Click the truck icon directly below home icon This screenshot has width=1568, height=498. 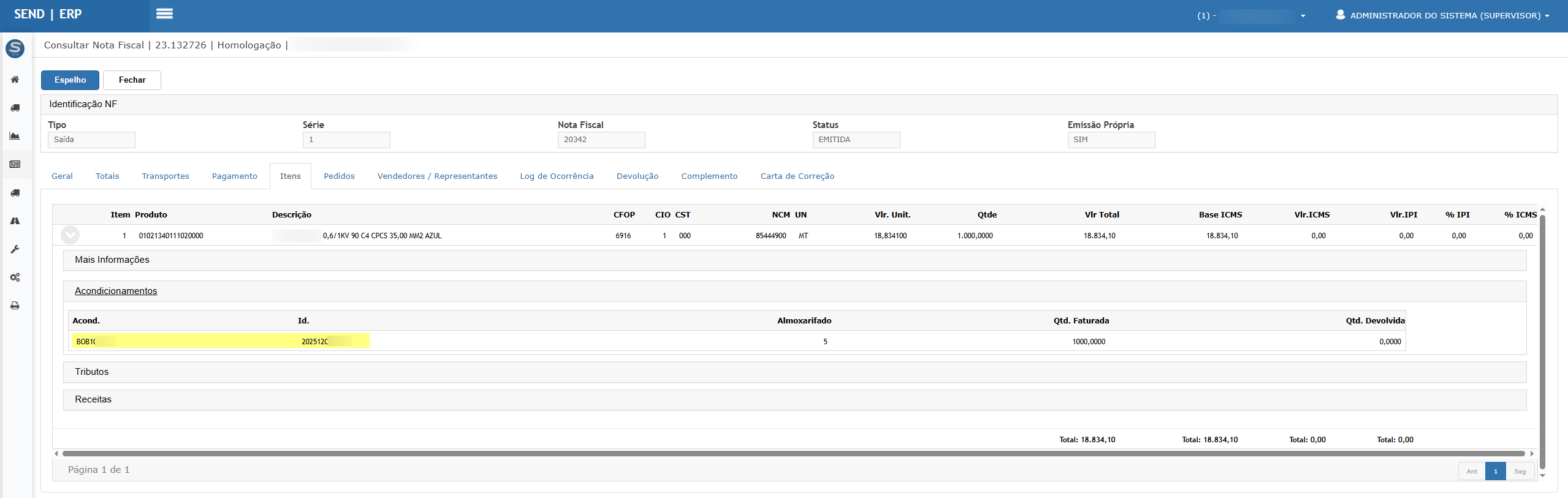pyautogui.click(x=15, y=108)
